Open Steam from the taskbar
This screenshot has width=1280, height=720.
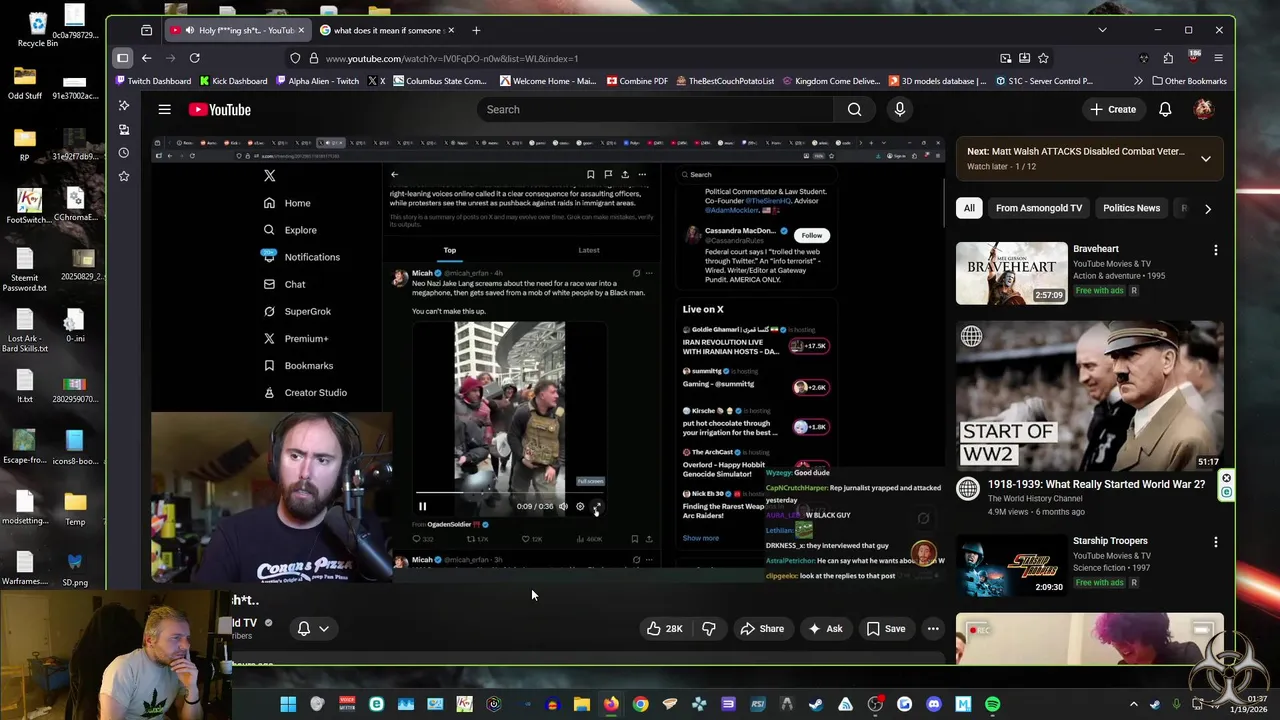[816, 705]
